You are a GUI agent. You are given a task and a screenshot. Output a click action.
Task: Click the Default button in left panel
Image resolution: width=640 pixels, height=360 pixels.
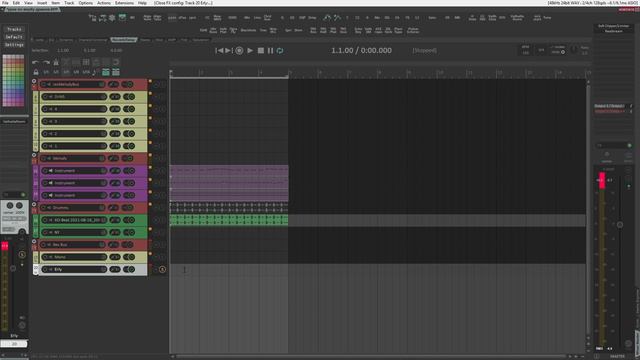point(14,37)
